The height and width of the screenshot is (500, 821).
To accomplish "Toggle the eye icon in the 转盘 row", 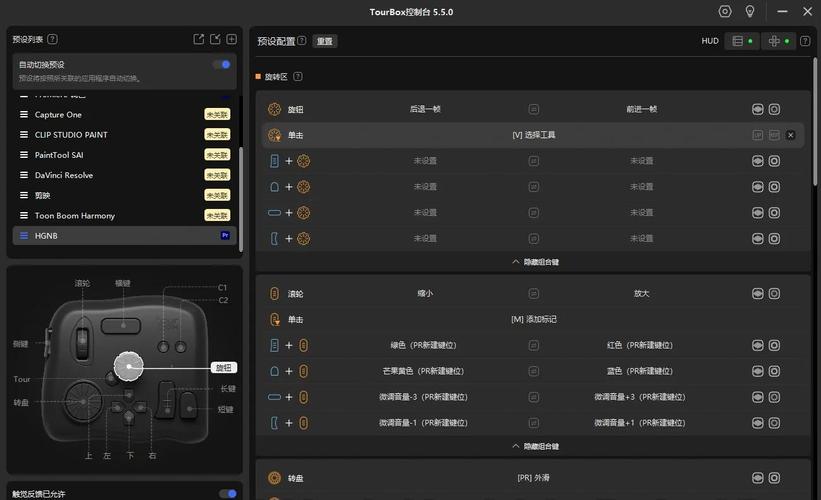I will tap(758, 478).
